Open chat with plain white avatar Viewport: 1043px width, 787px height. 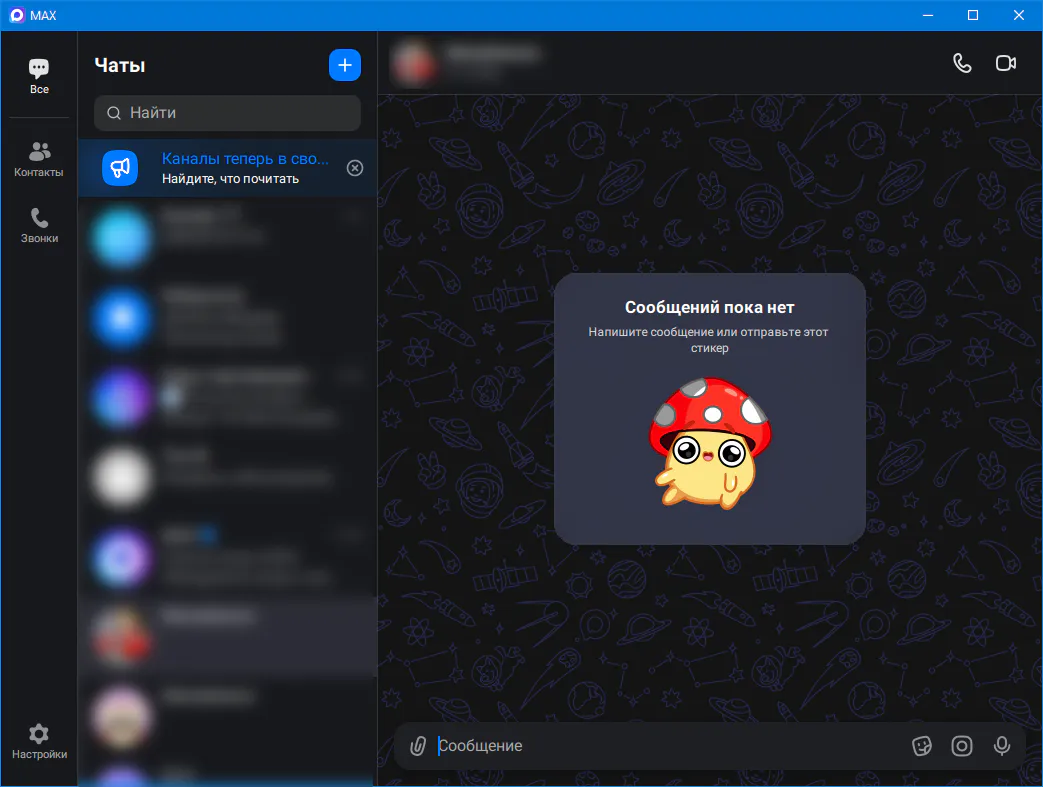[x=227, y=477]
